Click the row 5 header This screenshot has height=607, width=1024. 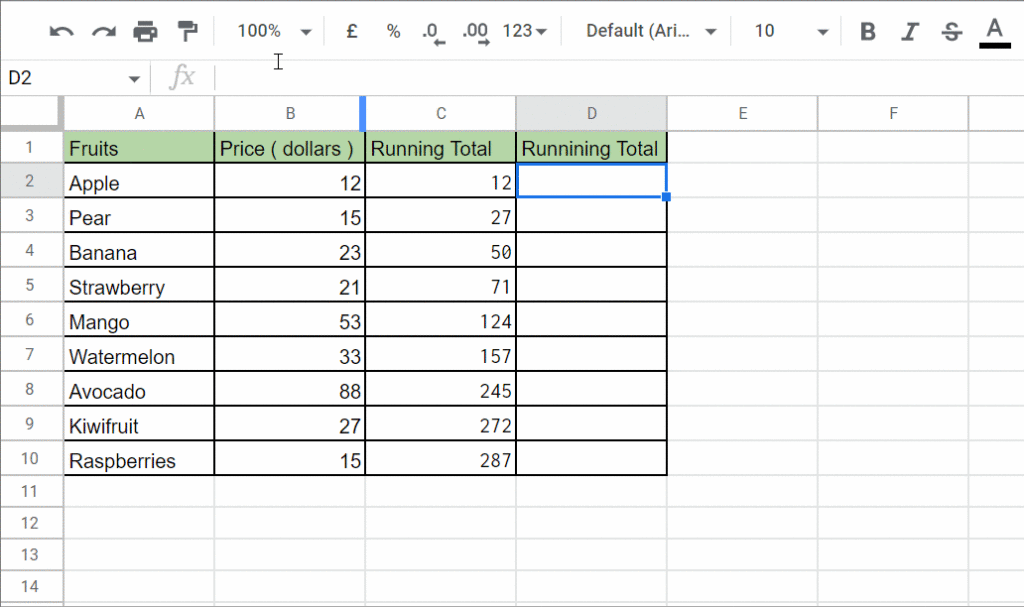(31, 286)
